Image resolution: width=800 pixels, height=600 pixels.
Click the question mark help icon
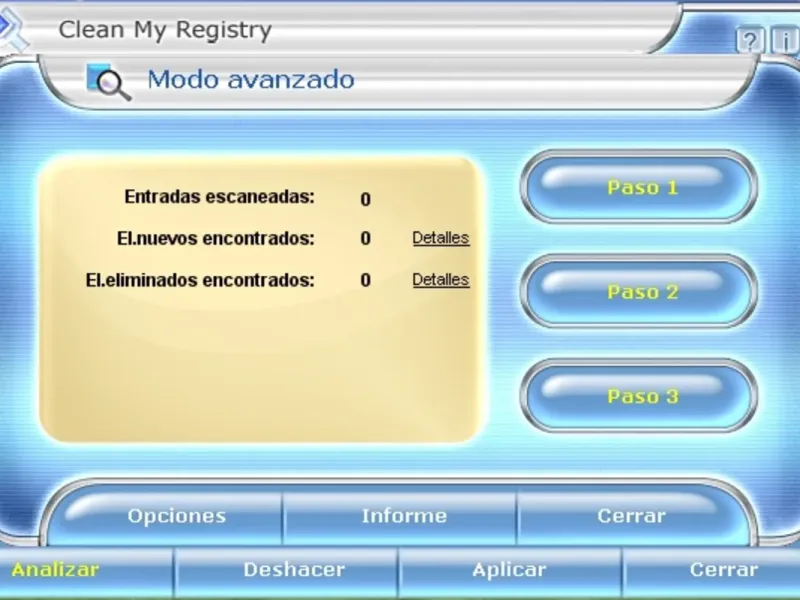click(749, 40)
